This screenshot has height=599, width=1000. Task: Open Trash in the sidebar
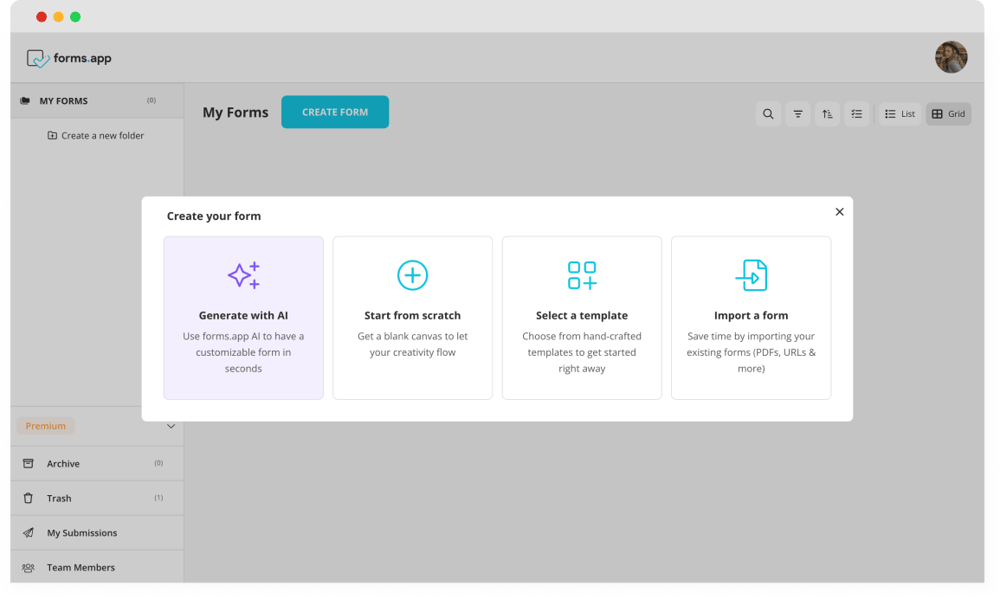[x=59, y=498]
